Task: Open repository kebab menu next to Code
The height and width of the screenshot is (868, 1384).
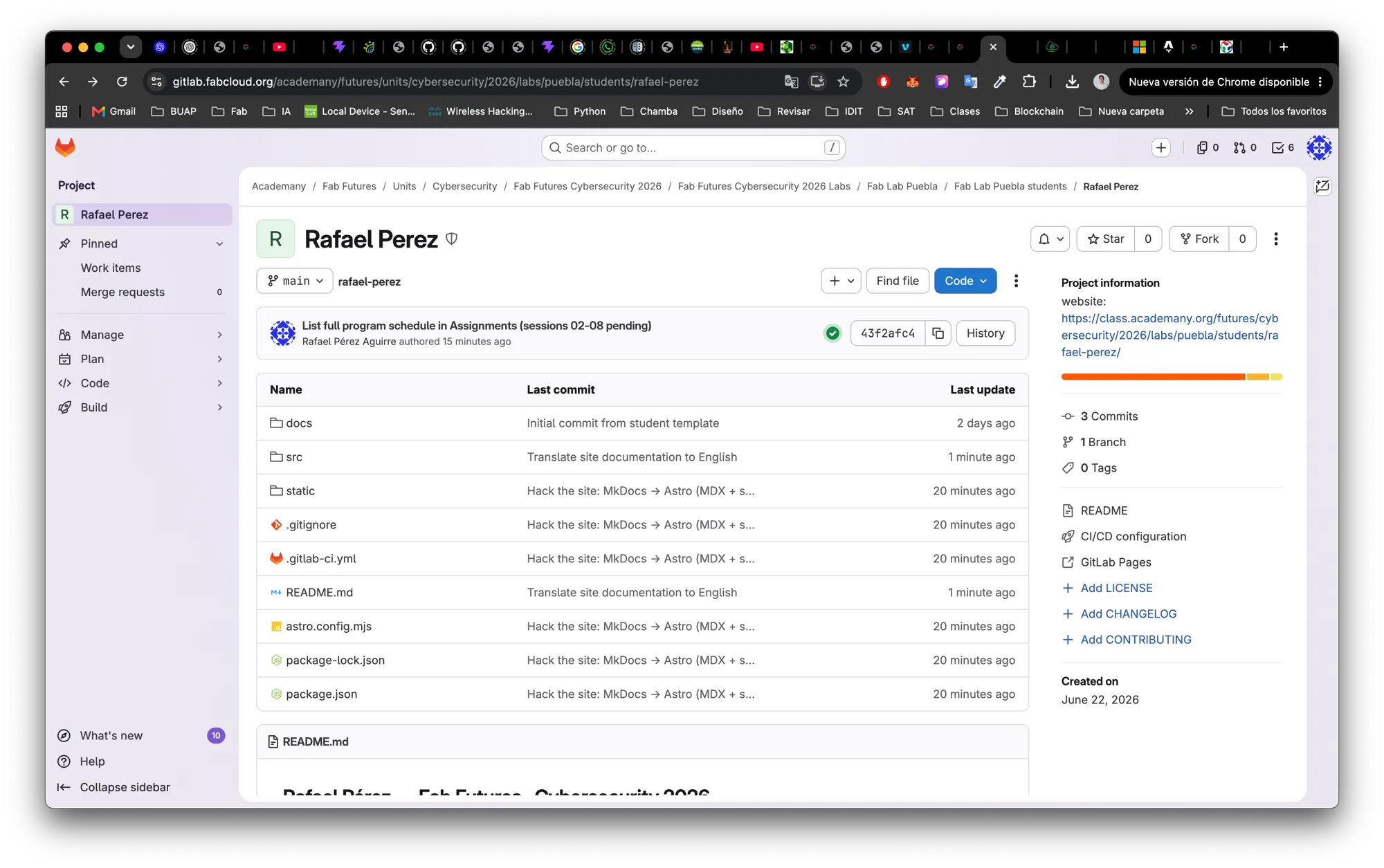Action: (1016, 281)
